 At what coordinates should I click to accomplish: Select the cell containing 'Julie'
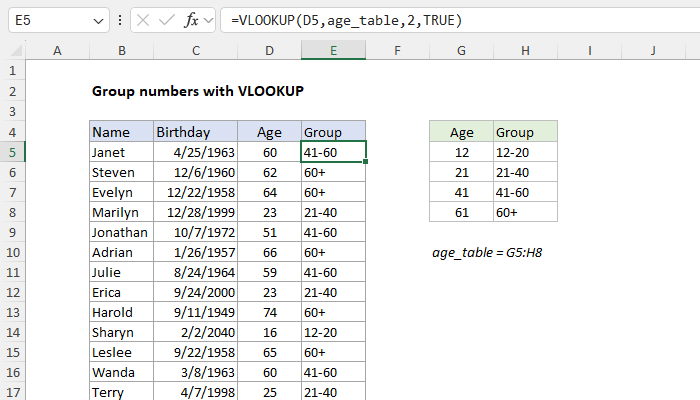pyautogui.click(x=121, y=272)
